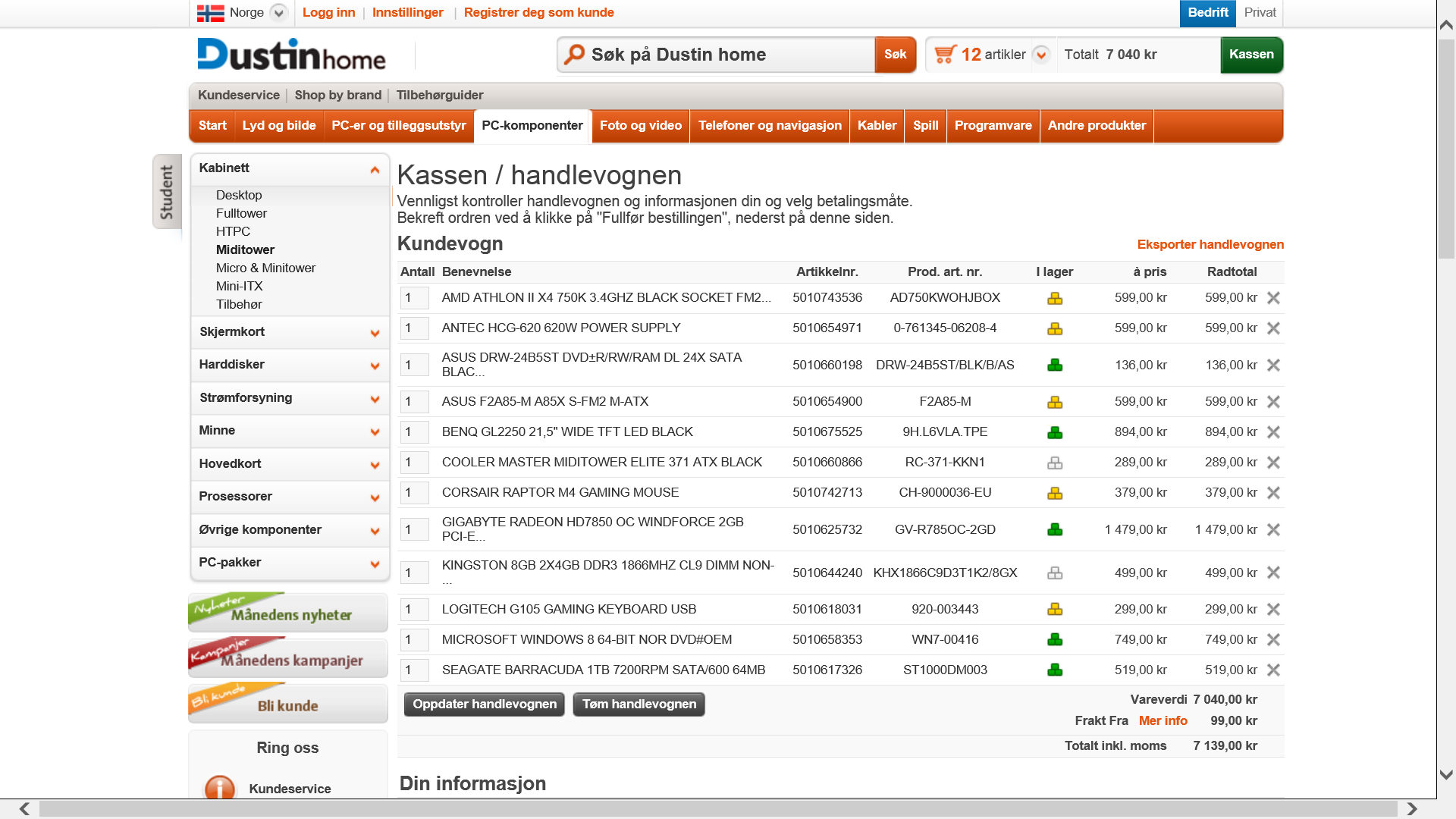
Task: Switch to Privat customer mode
Action: click(1260, 13)
